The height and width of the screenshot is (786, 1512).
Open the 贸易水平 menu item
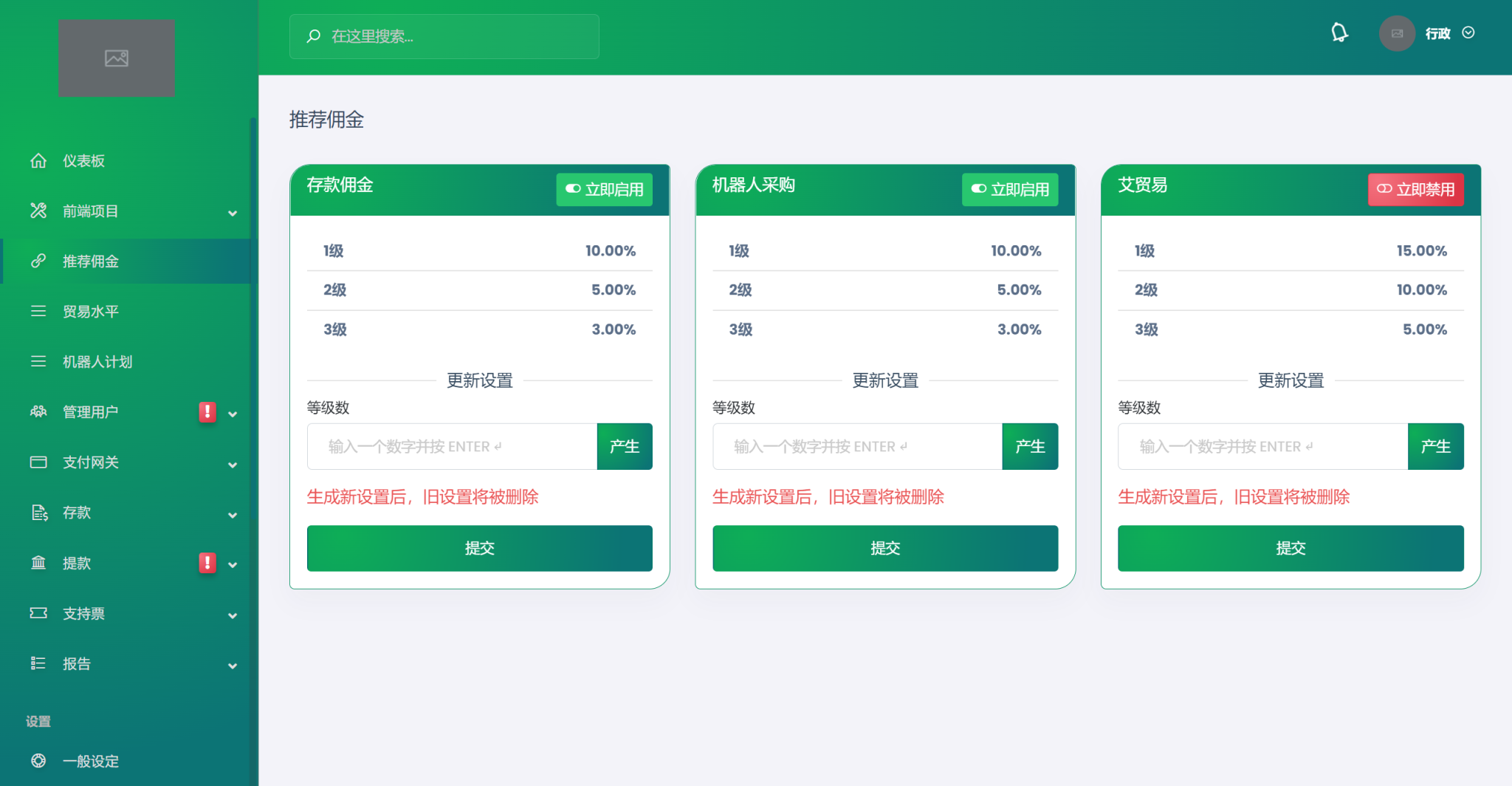pos(90,312)
